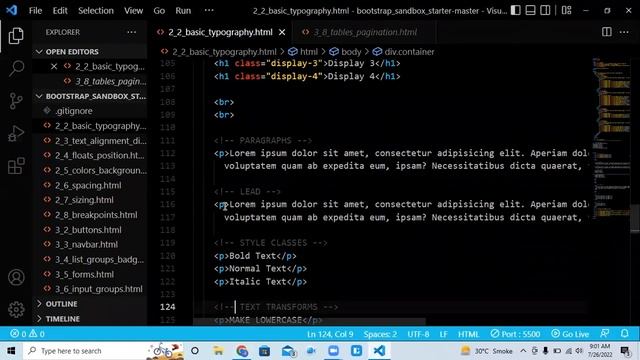Close the 2_2_basic_typography.html tab
The width and height of the screenshot is (640, 360).
pos(282,32)
